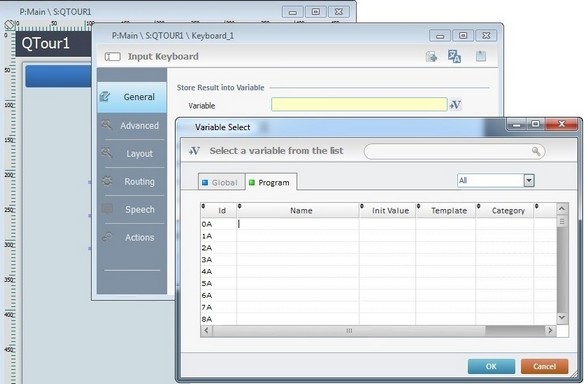Click the yellow Variable input field

pos(359,104)
